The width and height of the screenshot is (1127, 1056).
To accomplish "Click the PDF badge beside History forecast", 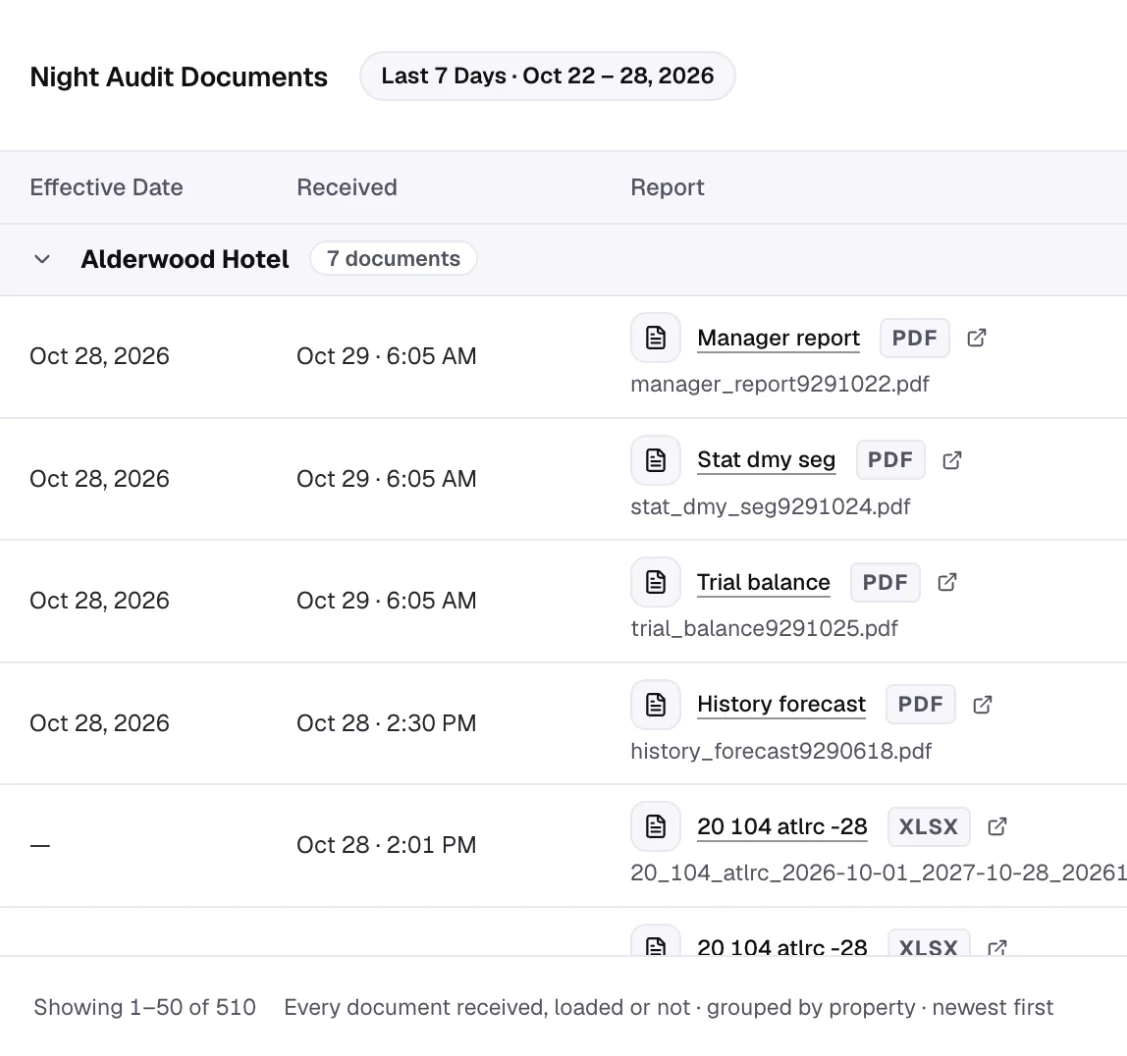I will 920,704.
